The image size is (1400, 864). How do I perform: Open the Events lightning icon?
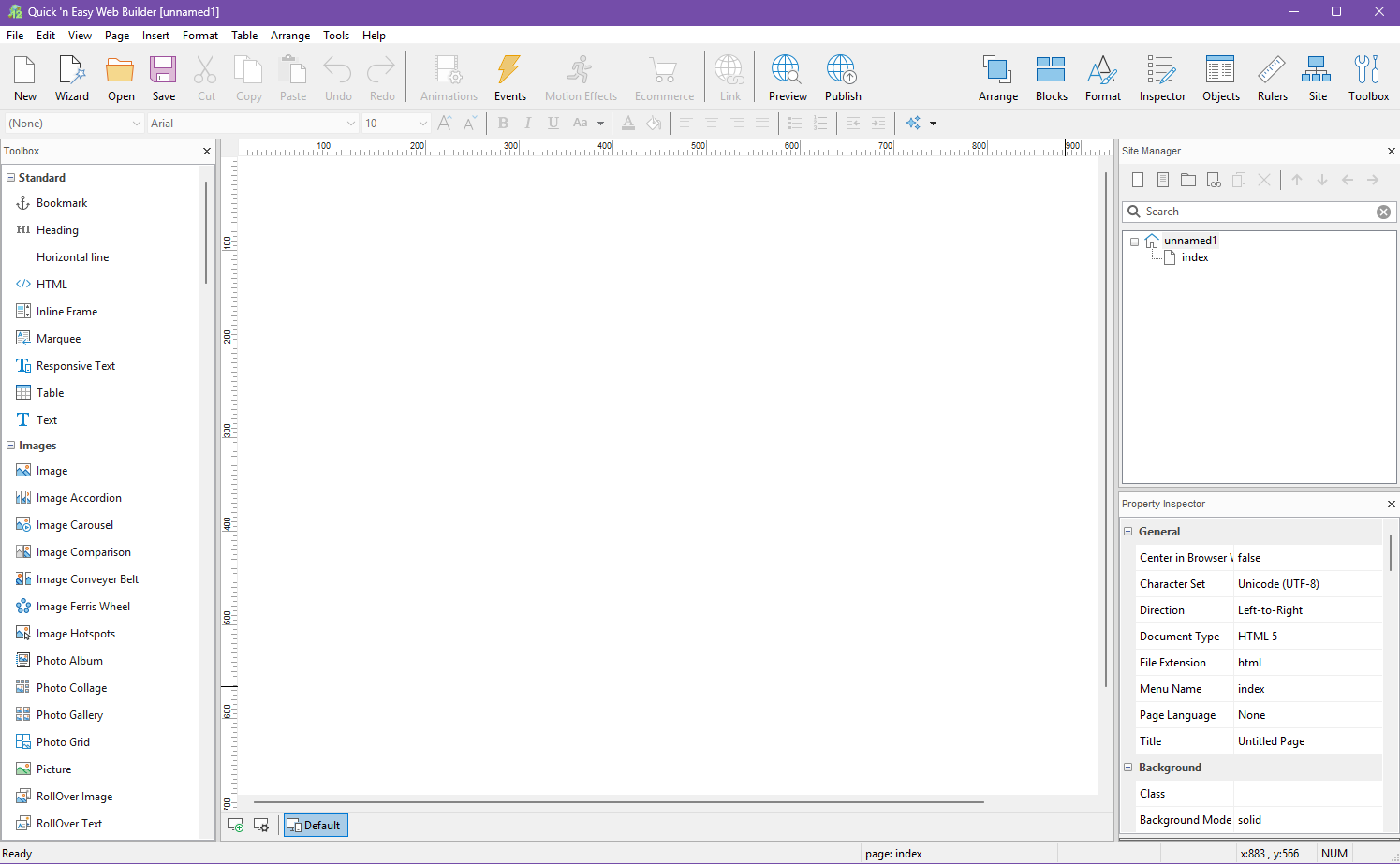point(509,78)
